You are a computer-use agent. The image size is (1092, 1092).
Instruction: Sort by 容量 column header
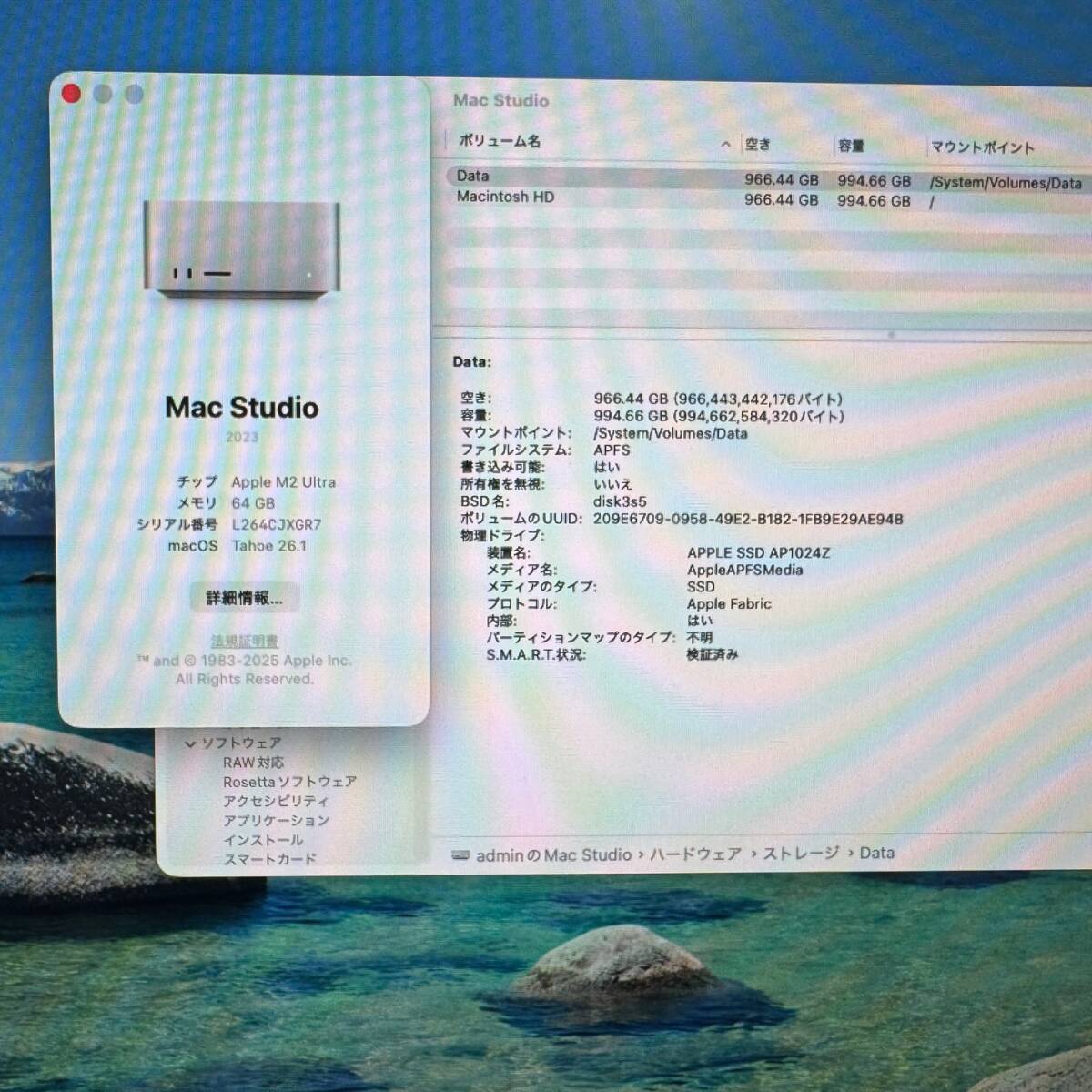851,146
